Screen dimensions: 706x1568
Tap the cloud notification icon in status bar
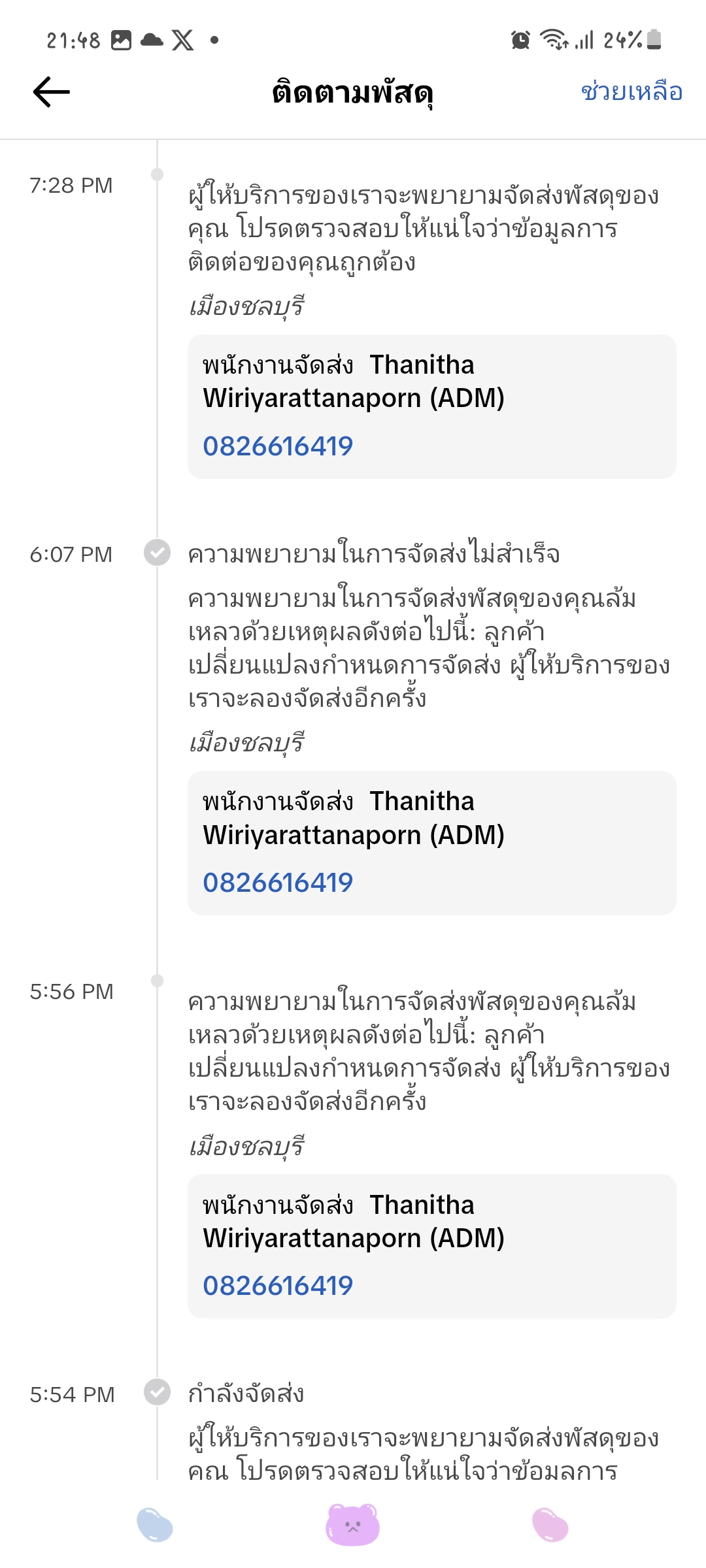152,40
